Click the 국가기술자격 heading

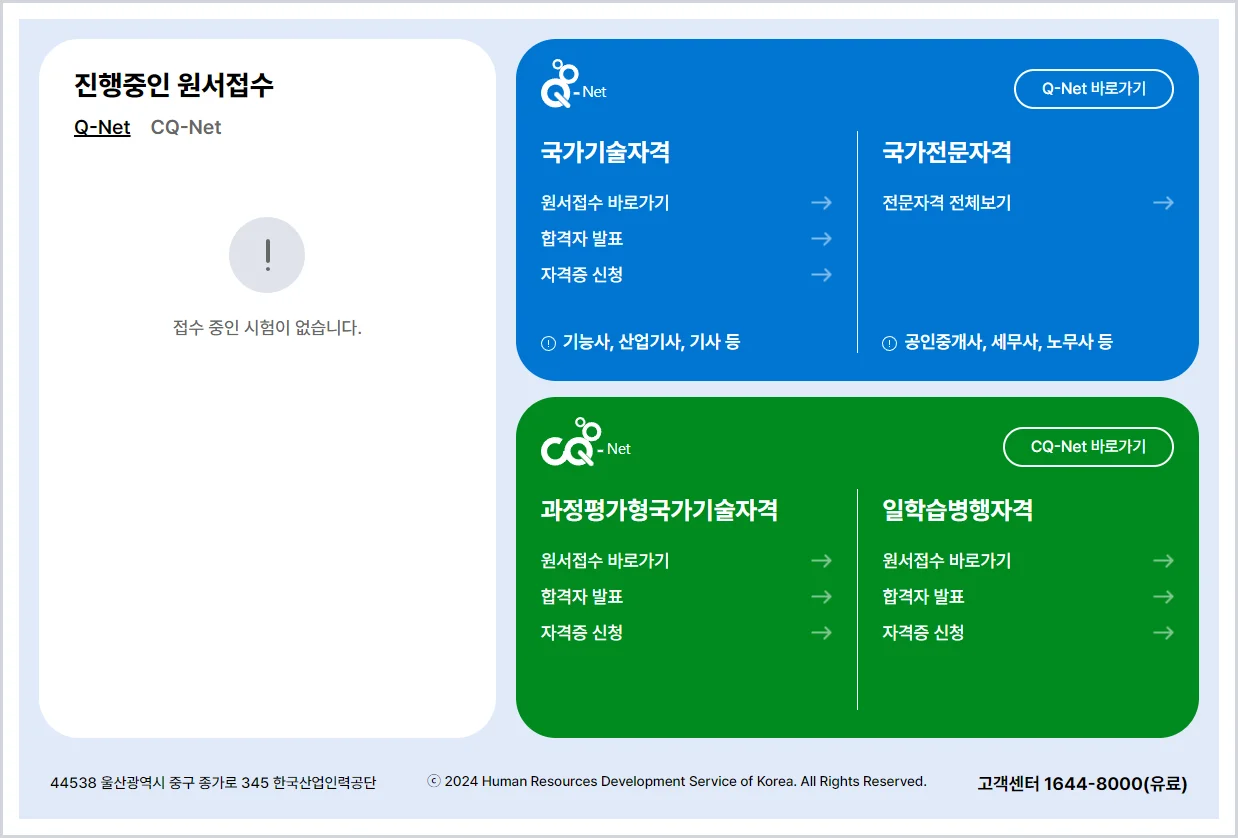(x=605, y=152)
